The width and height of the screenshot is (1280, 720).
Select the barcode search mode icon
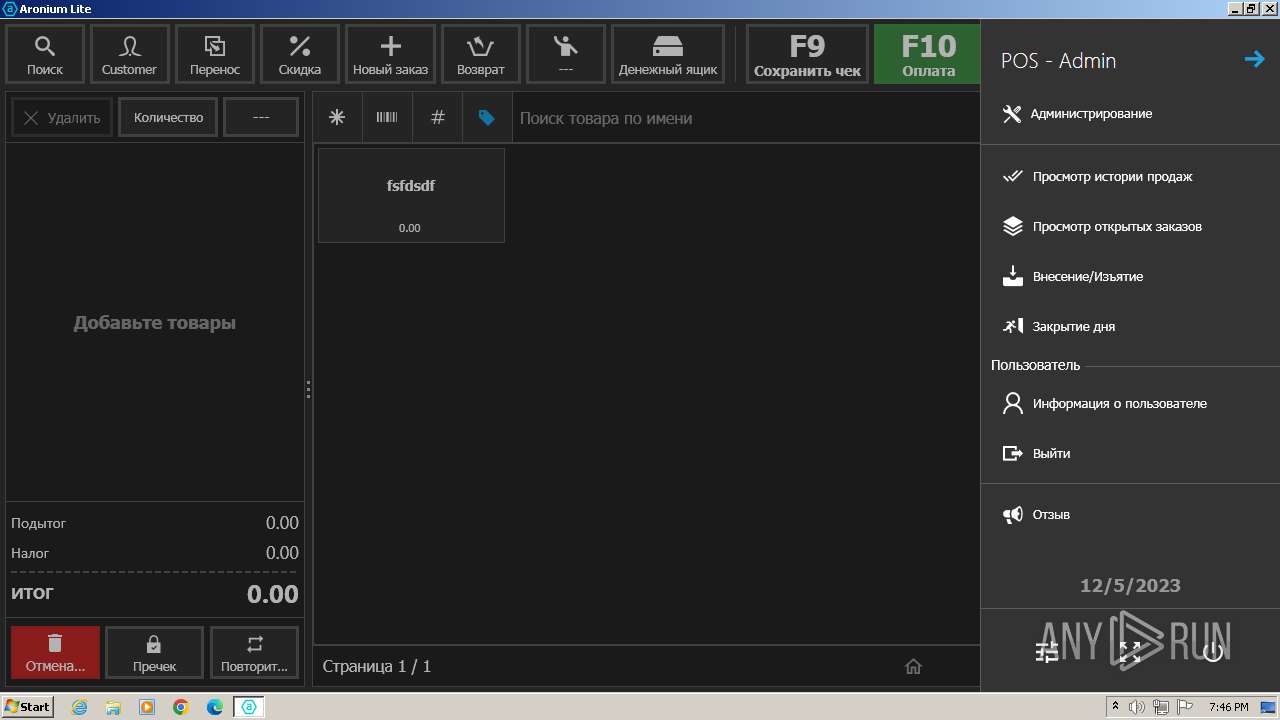(387, 118)
